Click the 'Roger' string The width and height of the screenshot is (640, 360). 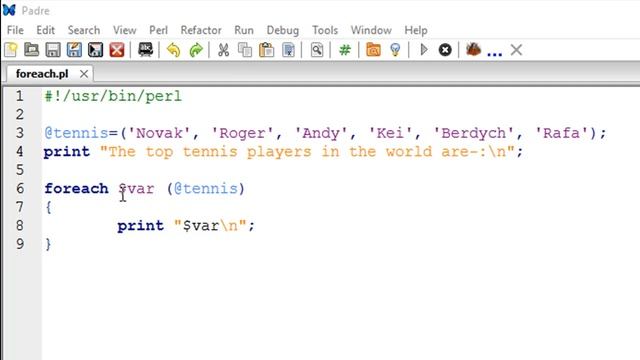[x=242, y=133]
